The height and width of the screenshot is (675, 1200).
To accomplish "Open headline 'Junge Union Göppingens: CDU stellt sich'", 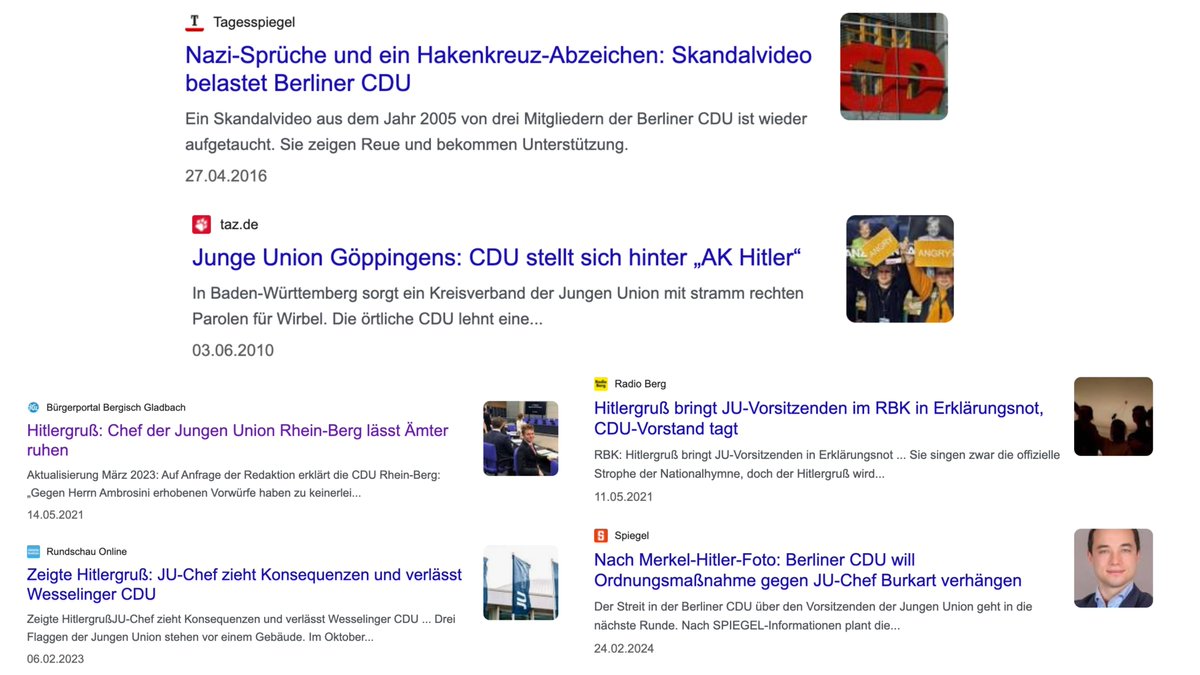I will (497, 258).
